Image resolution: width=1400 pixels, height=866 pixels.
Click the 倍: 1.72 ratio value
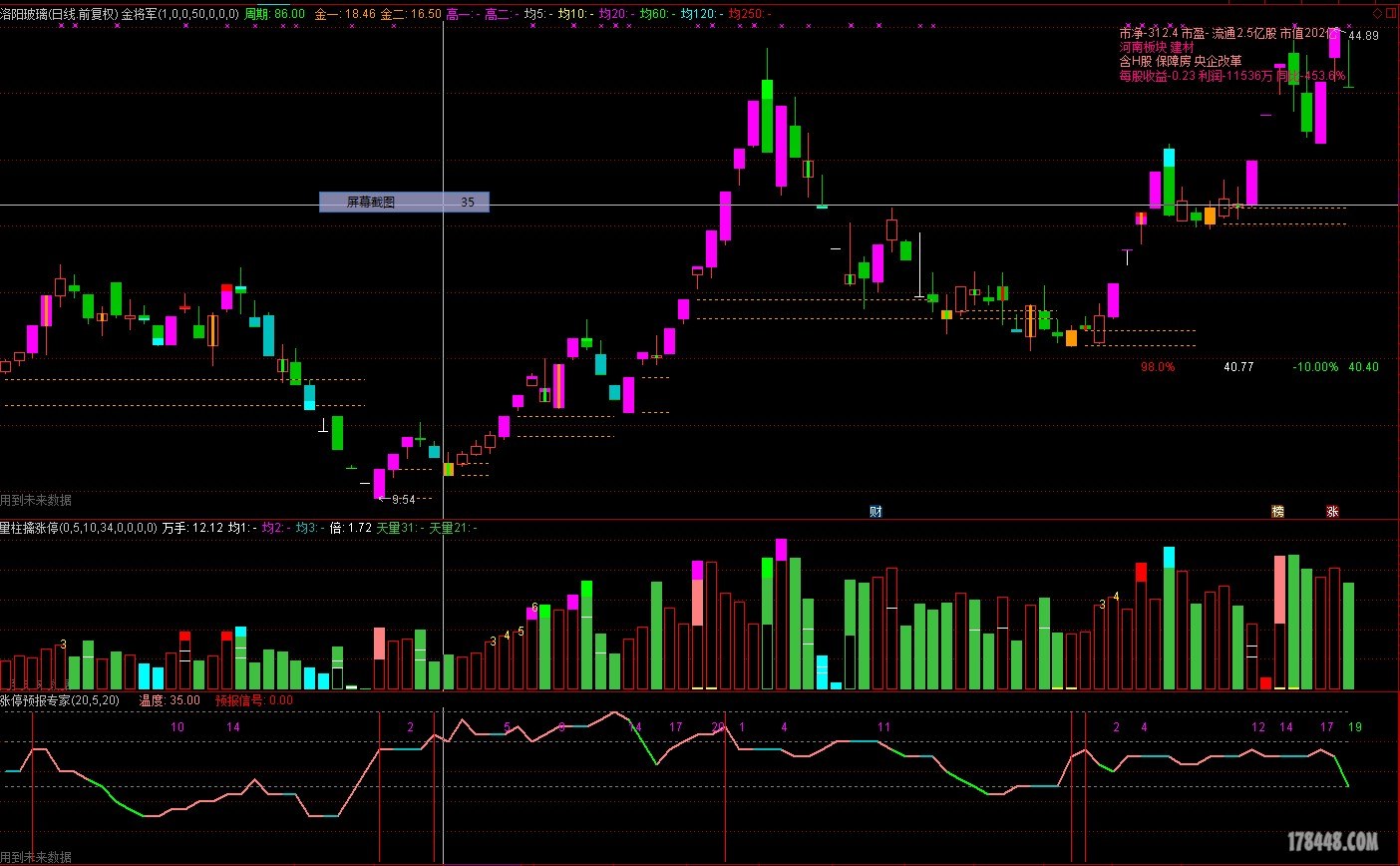(351, 527)
